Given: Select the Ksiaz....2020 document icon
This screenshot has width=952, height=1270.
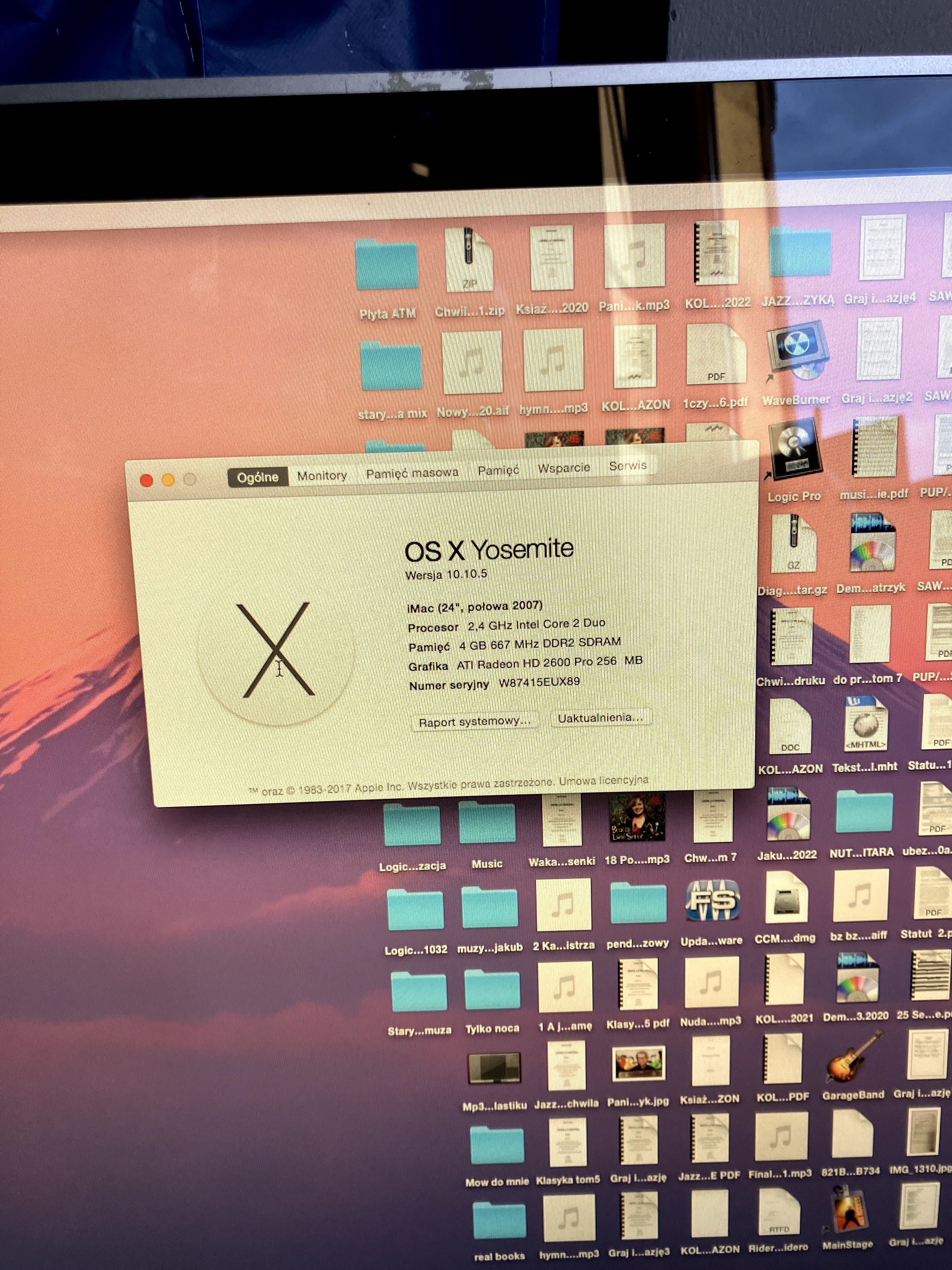Looking at the screenshot, I should (x=552, y=257).
